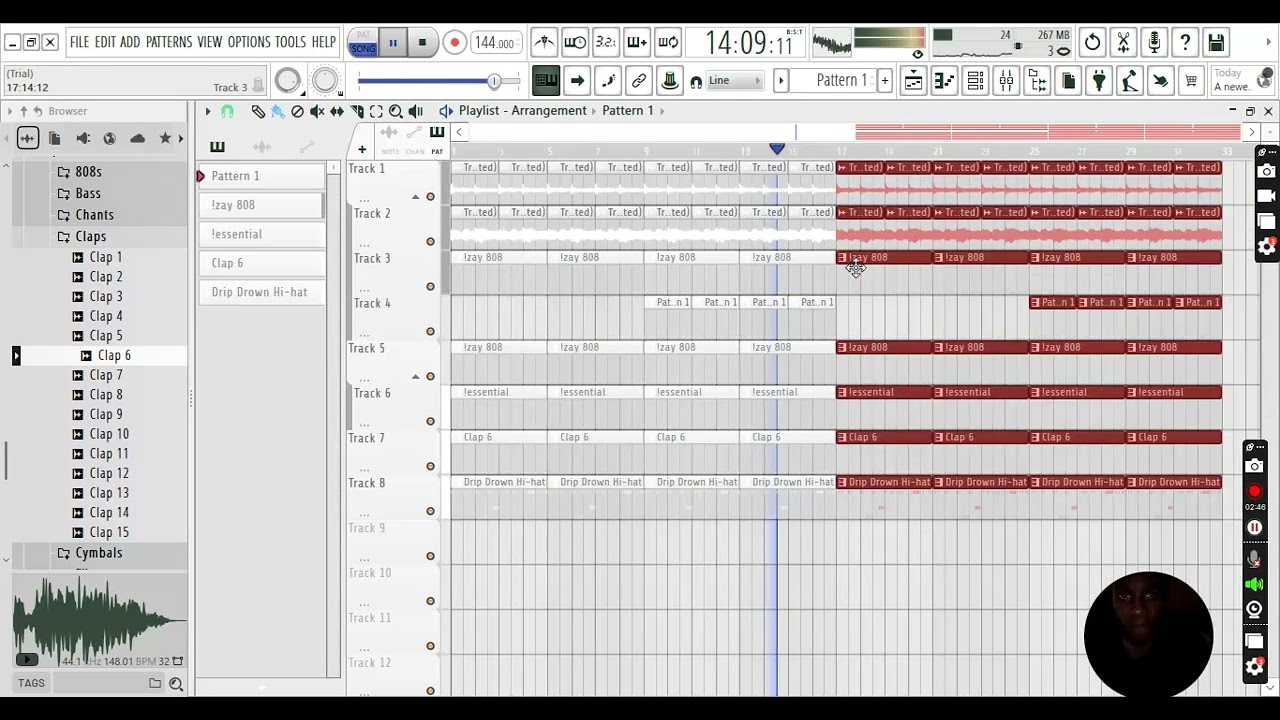Add new pattern with plus button
1280x720 pixels.
884,81
